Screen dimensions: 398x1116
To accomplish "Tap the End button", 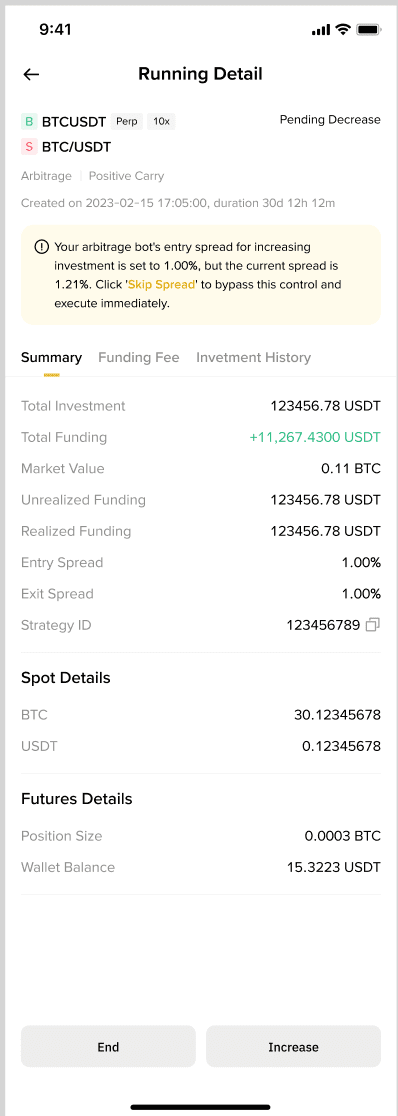I will click(108, 1046).
